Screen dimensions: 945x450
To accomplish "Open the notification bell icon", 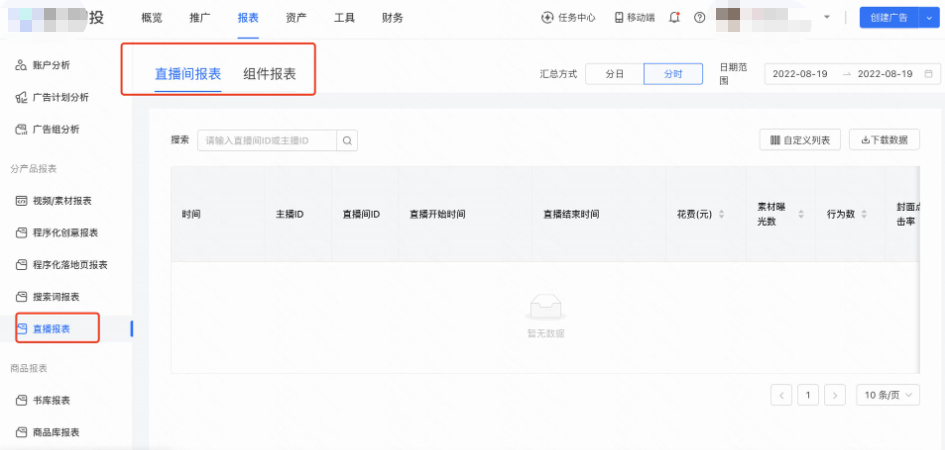I will 675,17.
